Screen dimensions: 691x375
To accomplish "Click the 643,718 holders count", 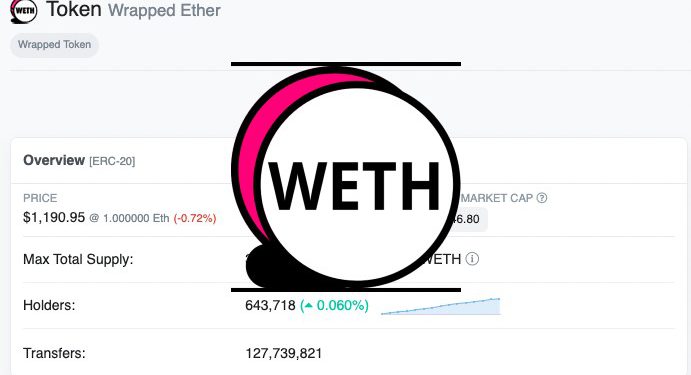I will click(270, 305).
